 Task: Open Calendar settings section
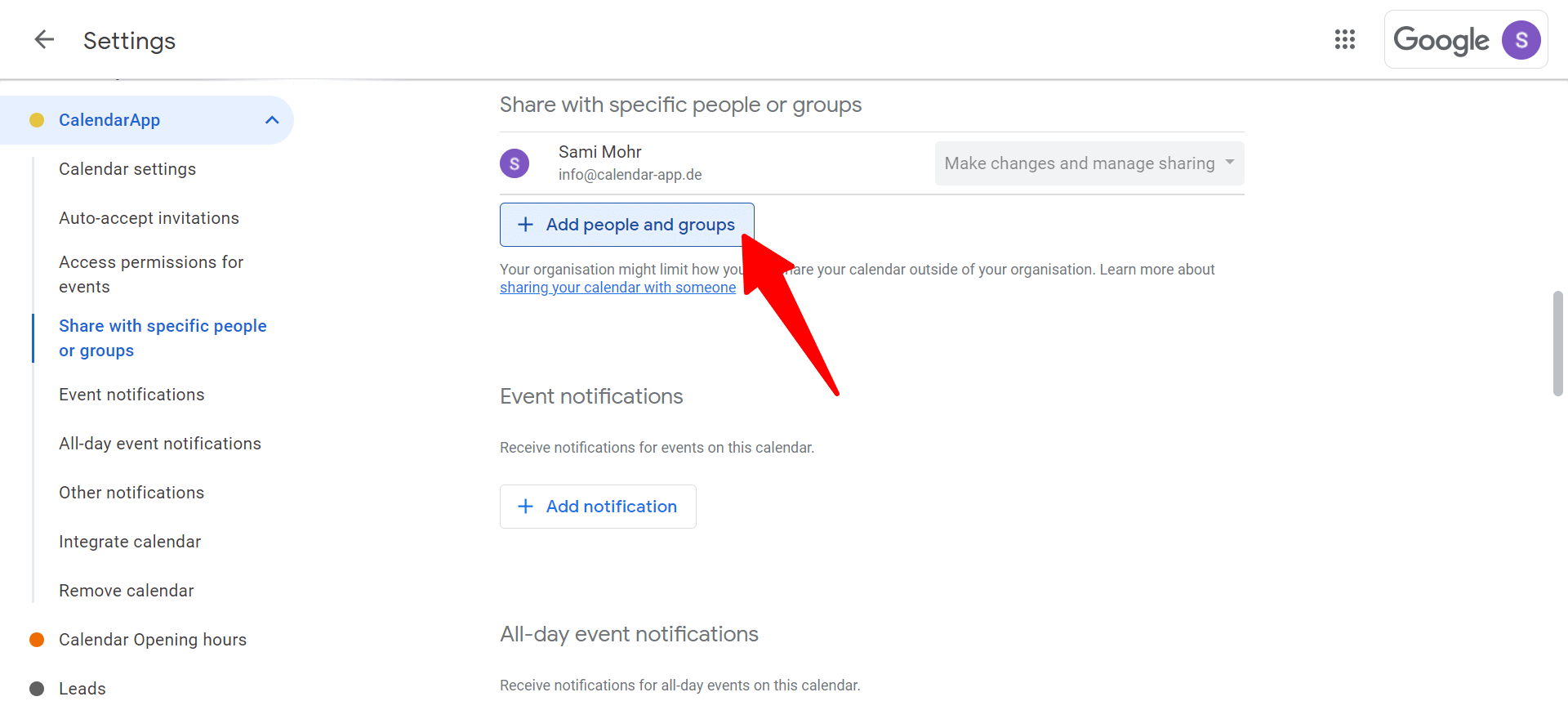tap(127, 169)
